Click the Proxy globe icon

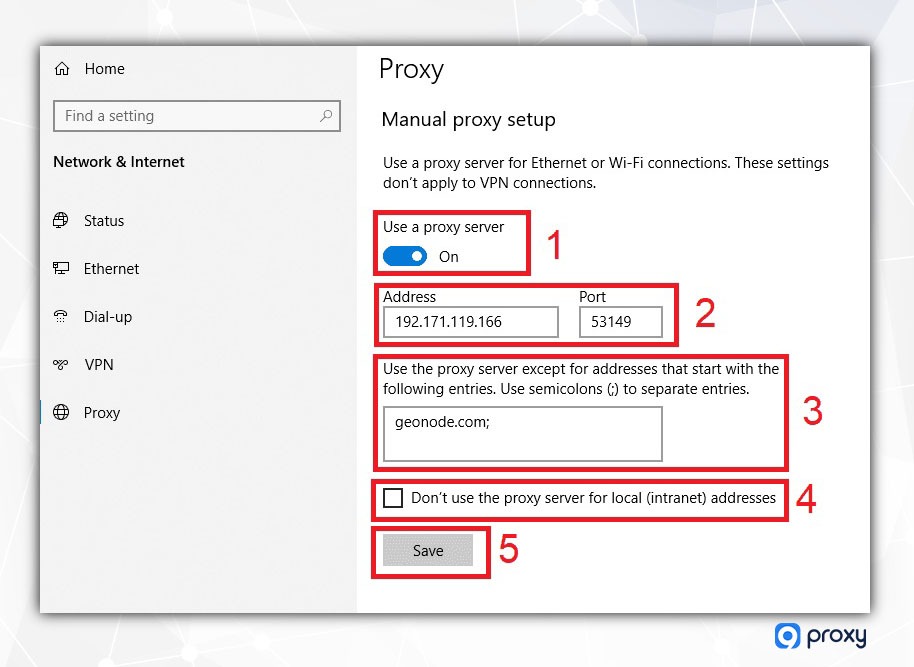[62, 413]
